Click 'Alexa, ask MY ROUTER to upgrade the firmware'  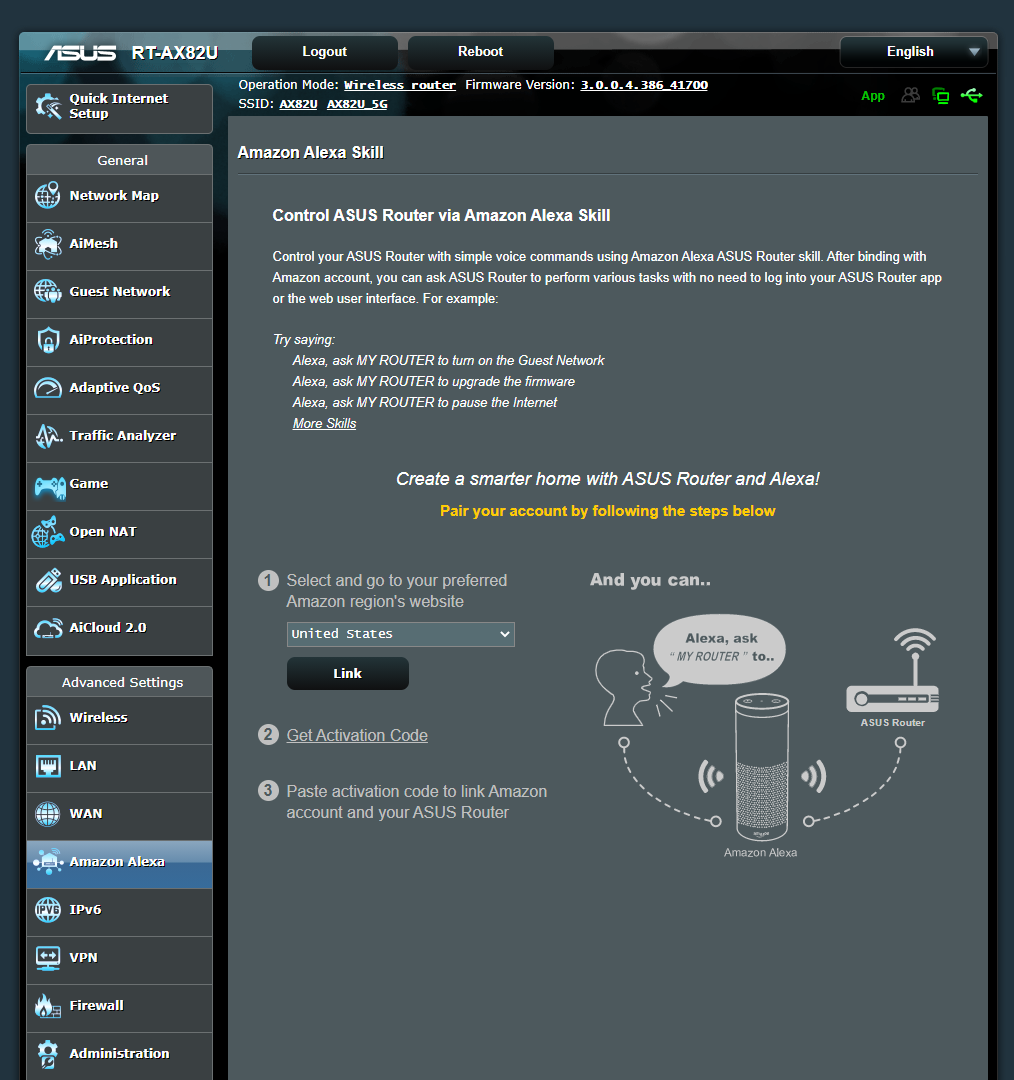pyautogui.click(x=433, y=382)
